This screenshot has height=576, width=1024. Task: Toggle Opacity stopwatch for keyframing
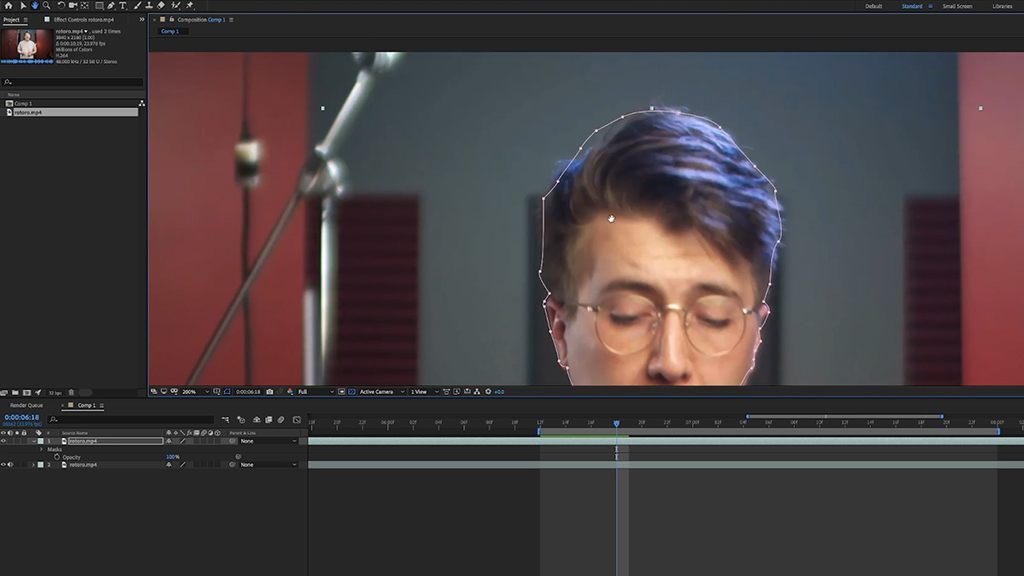(57, 457)
